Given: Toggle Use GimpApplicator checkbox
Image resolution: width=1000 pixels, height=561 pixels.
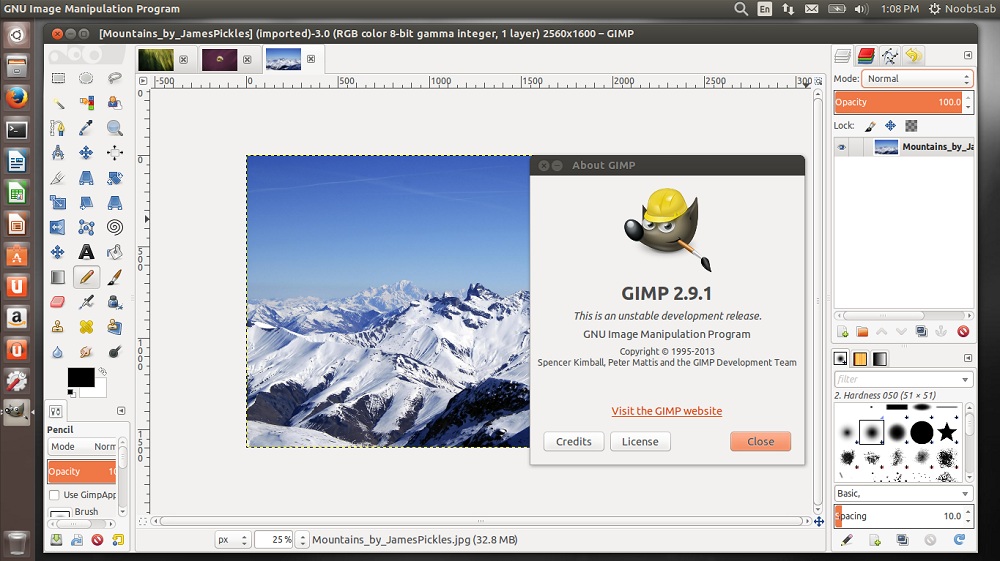Looking at the screenshot, I should 54,495.
